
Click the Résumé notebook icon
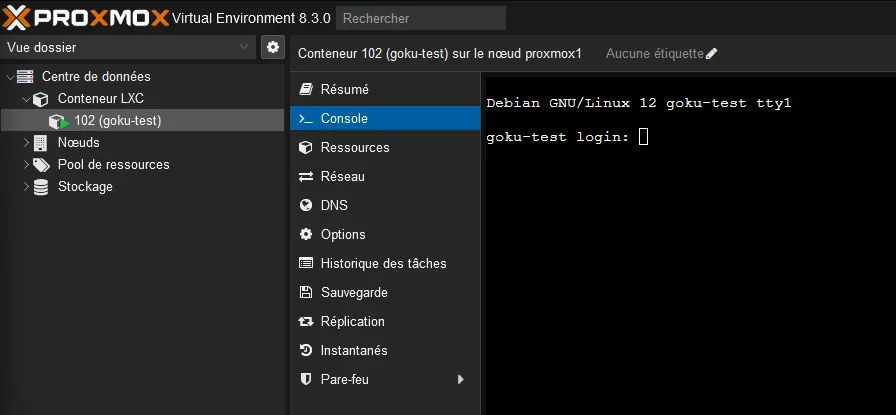306,89
